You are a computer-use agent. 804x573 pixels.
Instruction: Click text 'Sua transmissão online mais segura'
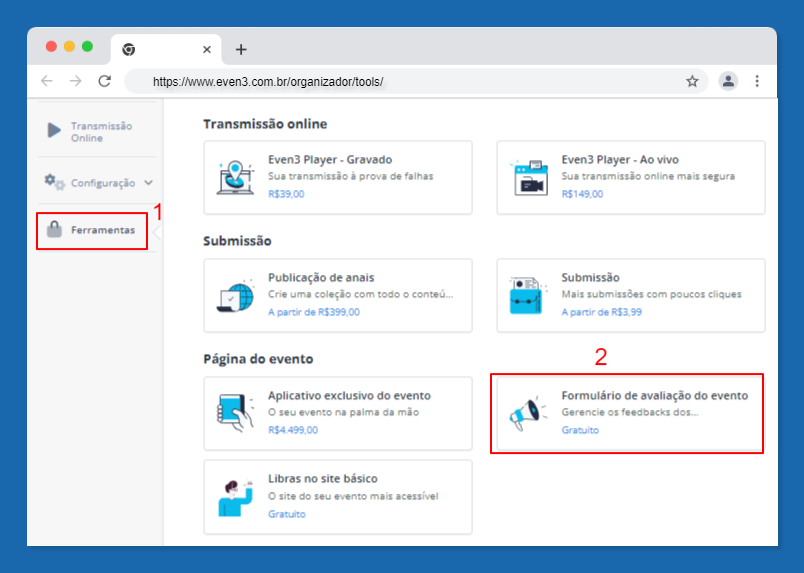tap(648, 176)
